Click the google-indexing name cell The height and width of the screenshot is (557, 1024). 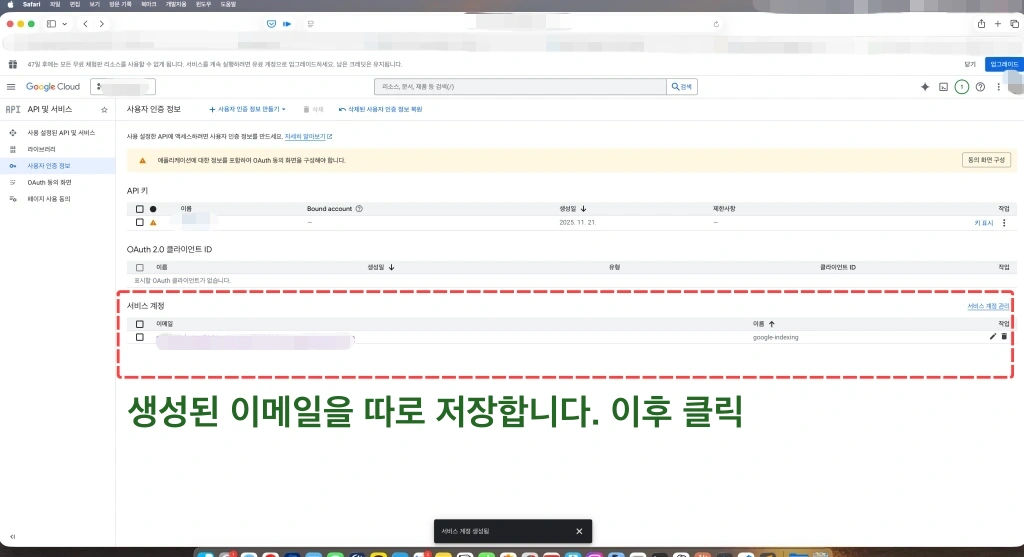click(775, 338)
